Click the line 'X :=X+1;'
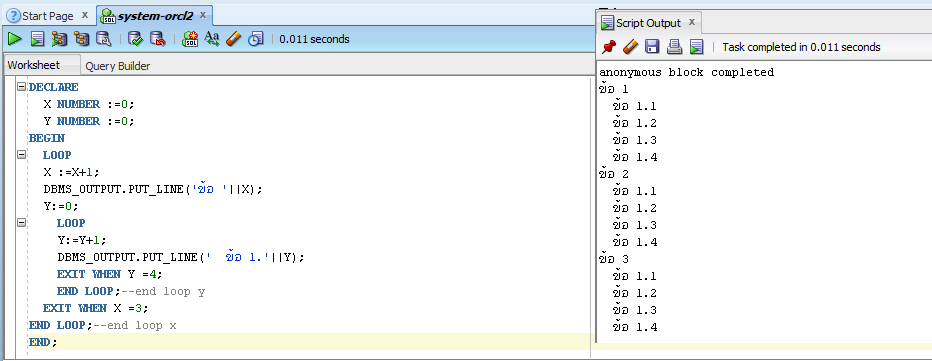This screenshot has height=361, width=932. tap(71, 172)
